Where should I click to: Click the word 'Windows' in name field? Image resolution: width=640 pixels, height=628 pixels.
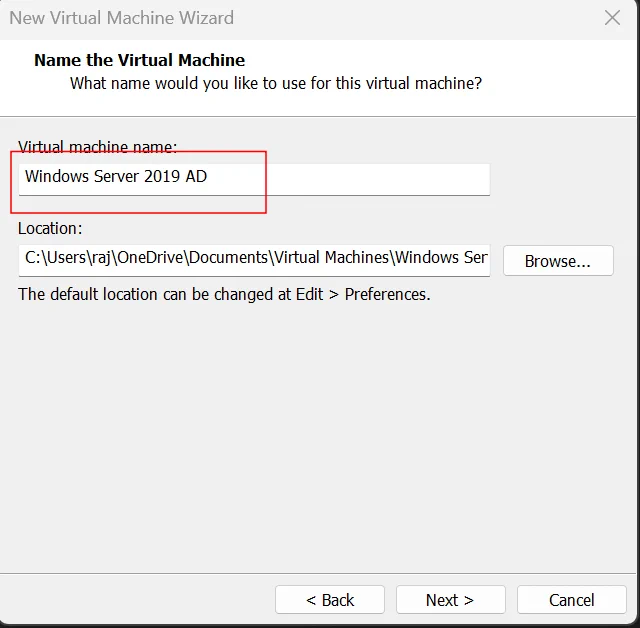57,176
